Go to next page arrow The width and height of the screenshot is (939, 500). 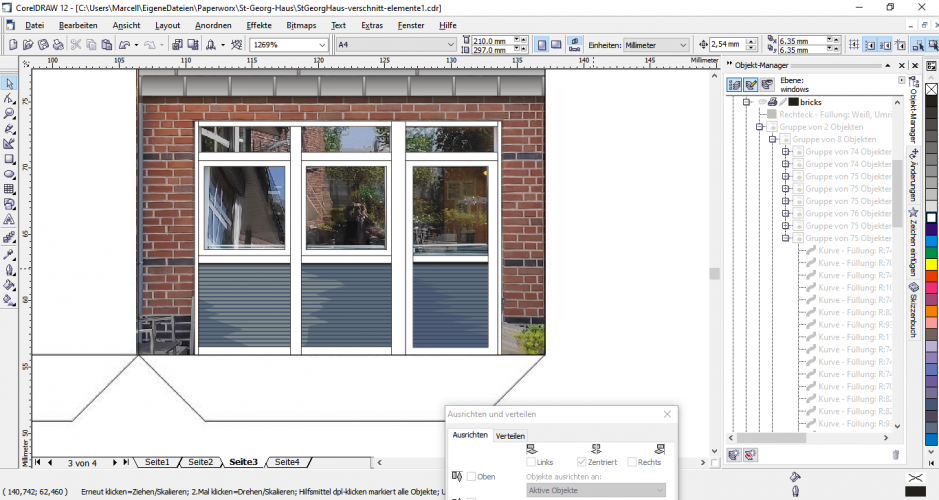point(115,462)
